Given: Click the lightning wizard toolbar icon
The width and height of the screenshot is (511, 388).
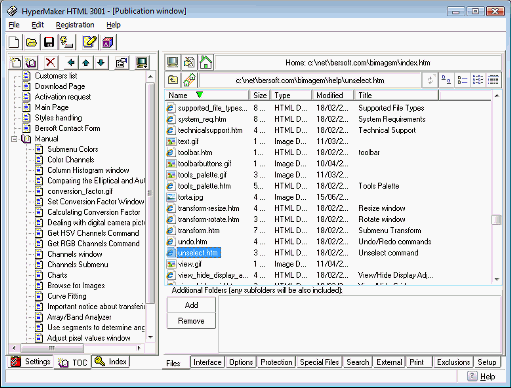Looking at the screenshot, I should pyautogui.click(x=66, y=42).
